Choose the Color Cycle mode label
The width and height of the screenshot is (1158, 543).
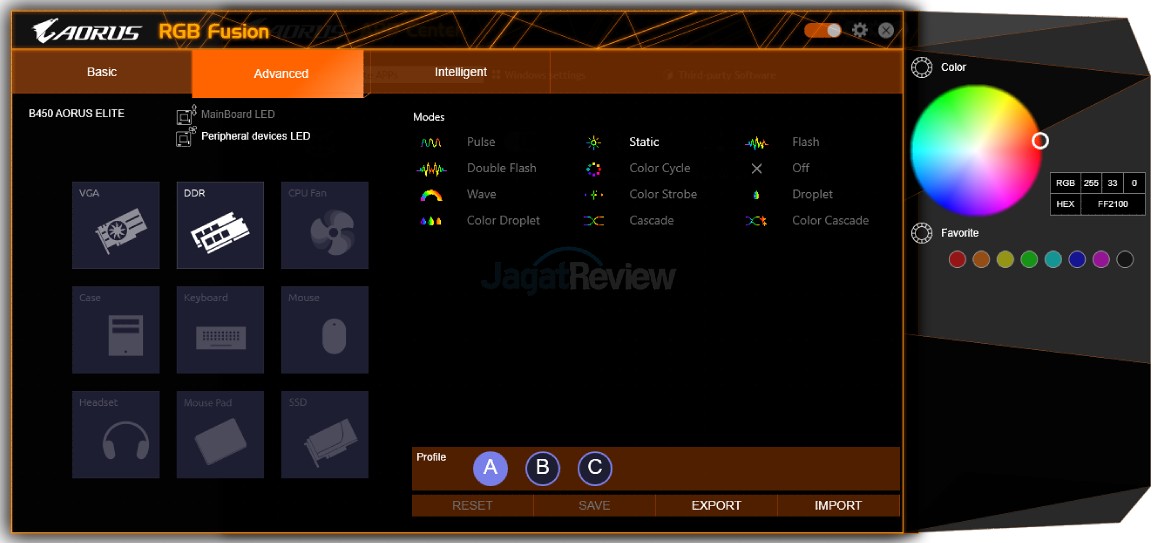click(659, 168)
